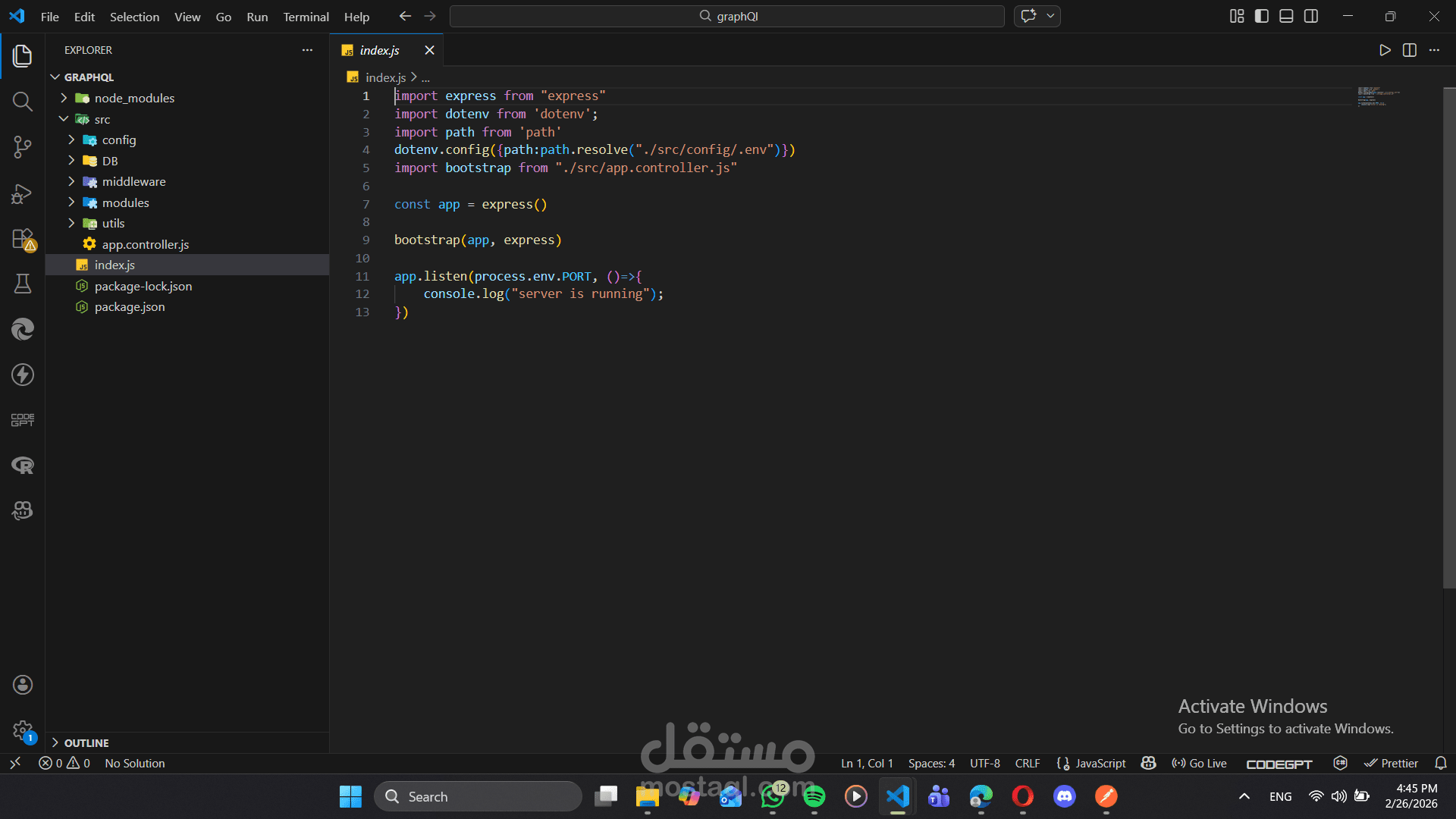Viewport: 1456px width, 819px height.
Task: Open the Selection menu
Action: click(134, 17)
